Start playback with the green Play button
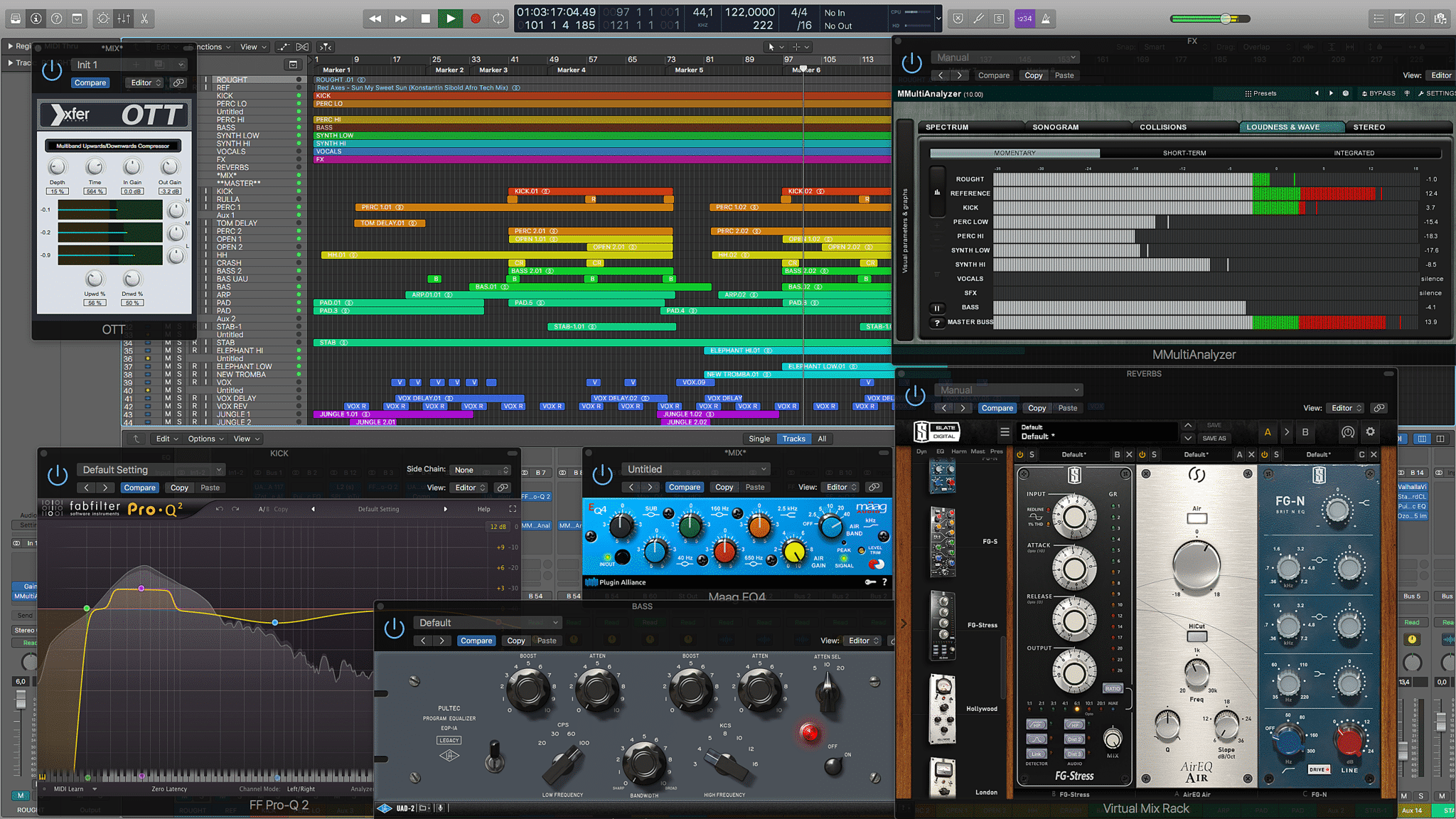The width and height of the screenshot is (1456, 819). (x=450, y=18)
